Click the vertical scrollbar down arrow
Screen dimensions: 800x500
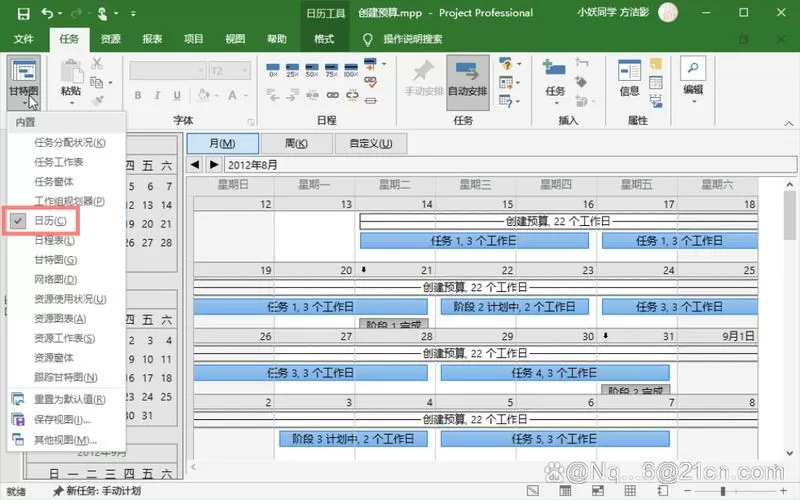coord(790,453)
